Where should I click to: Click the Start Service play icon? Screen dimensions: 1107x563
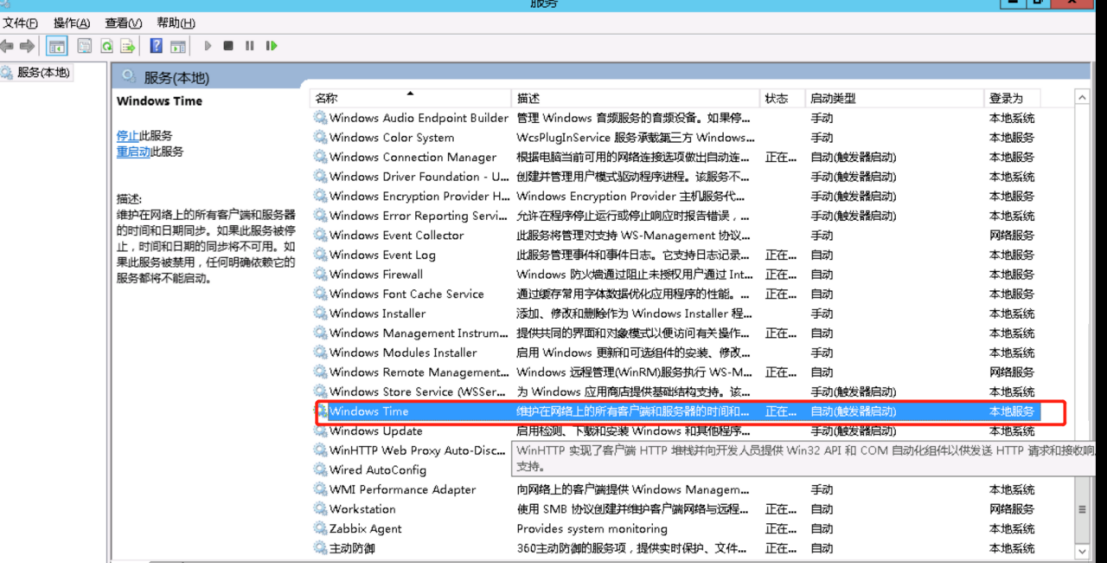[x=208, y=46]
